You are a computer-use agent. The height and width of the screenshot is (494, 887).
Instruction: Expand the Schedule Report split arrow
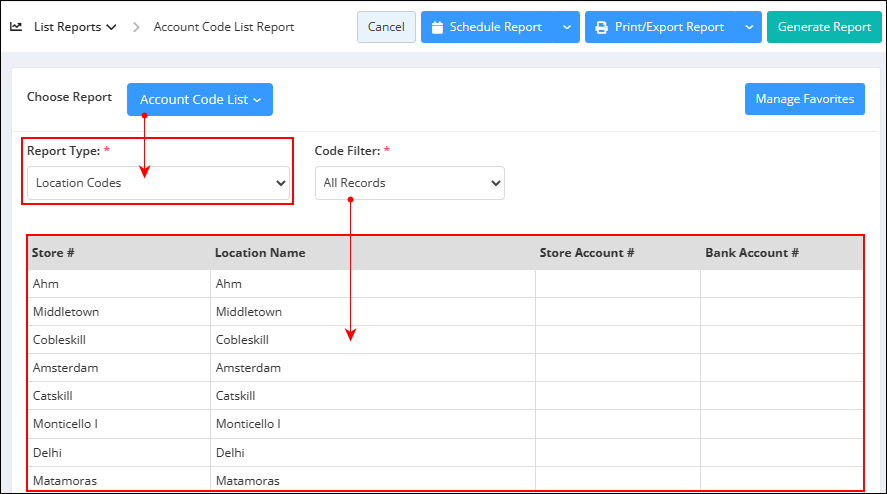[567, 27]
